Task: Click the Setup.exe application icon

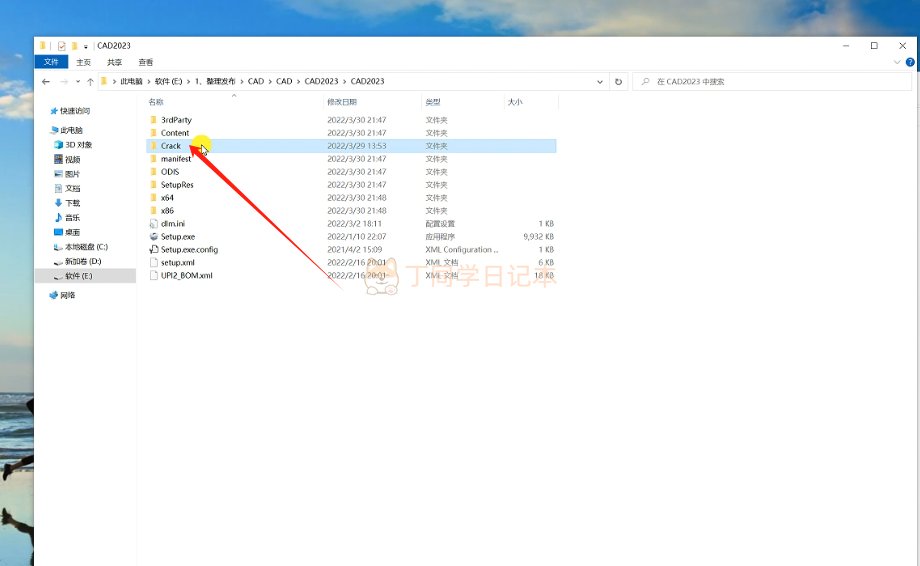Action: point(153,237)
